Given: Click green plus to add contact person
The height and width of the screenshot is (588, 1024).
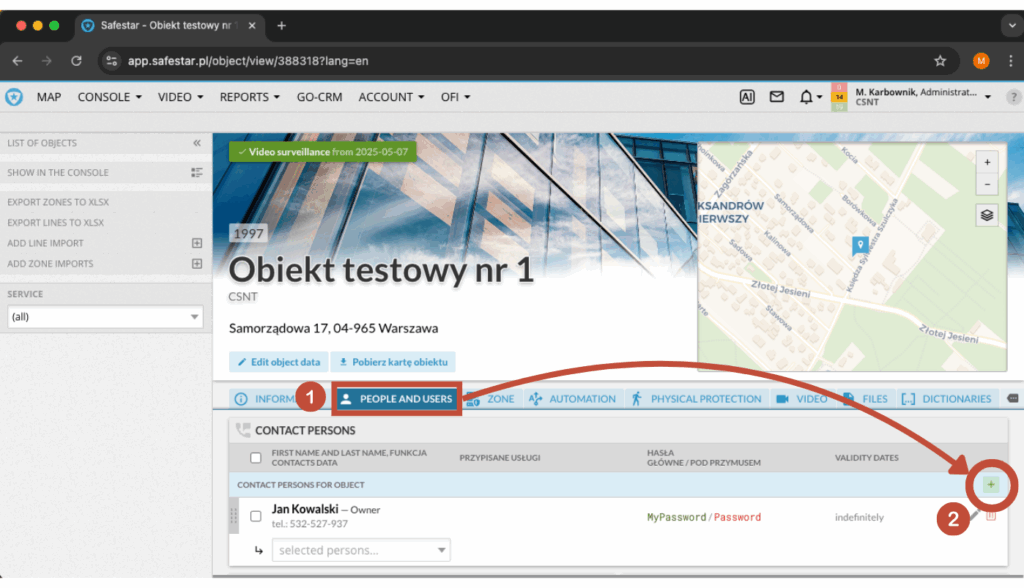Looking at the screenshot, I should pos(990,485).
